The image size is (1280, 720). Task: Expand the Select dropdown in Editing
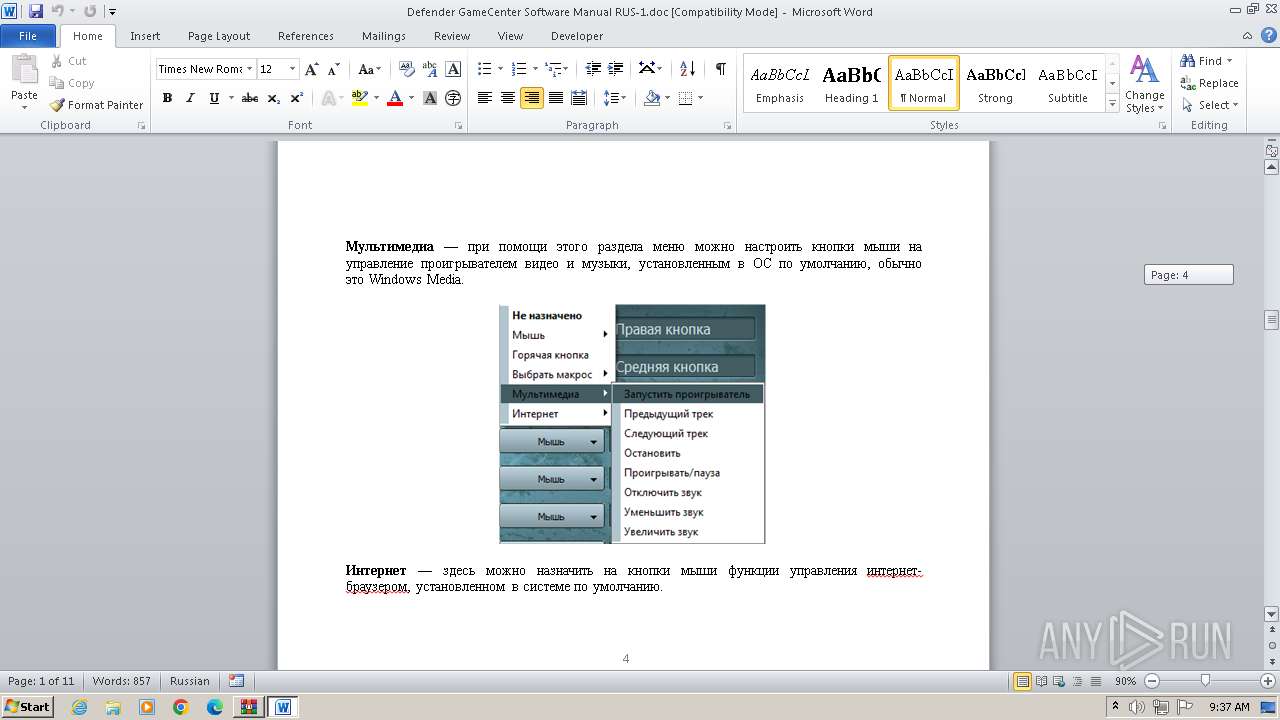pos(1209,105)
